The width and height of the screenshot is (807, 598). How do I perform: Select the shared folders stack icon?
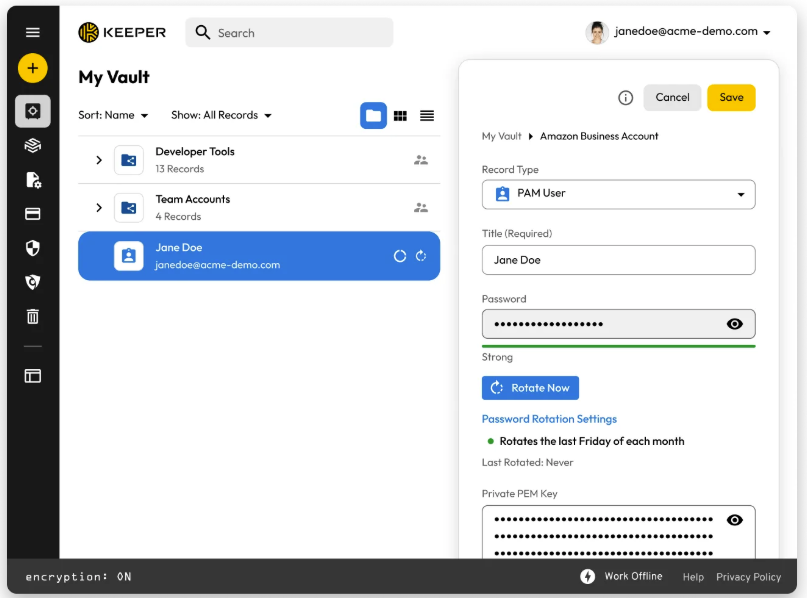click(x=32, y=145)
